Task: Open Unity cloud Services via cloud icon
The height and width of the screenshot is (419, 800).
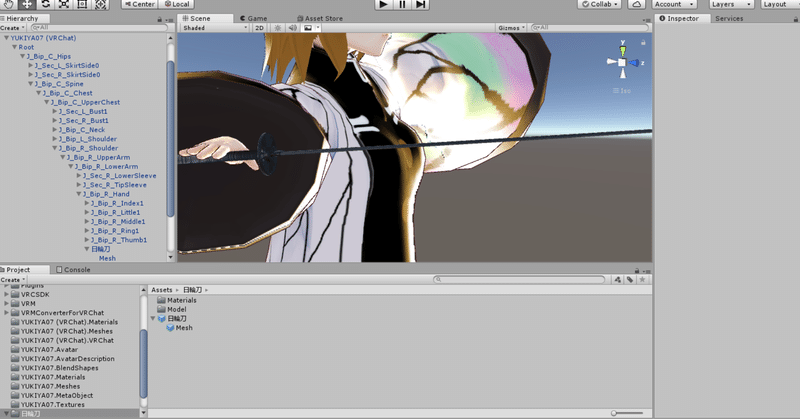Action: tap(637, 4)
